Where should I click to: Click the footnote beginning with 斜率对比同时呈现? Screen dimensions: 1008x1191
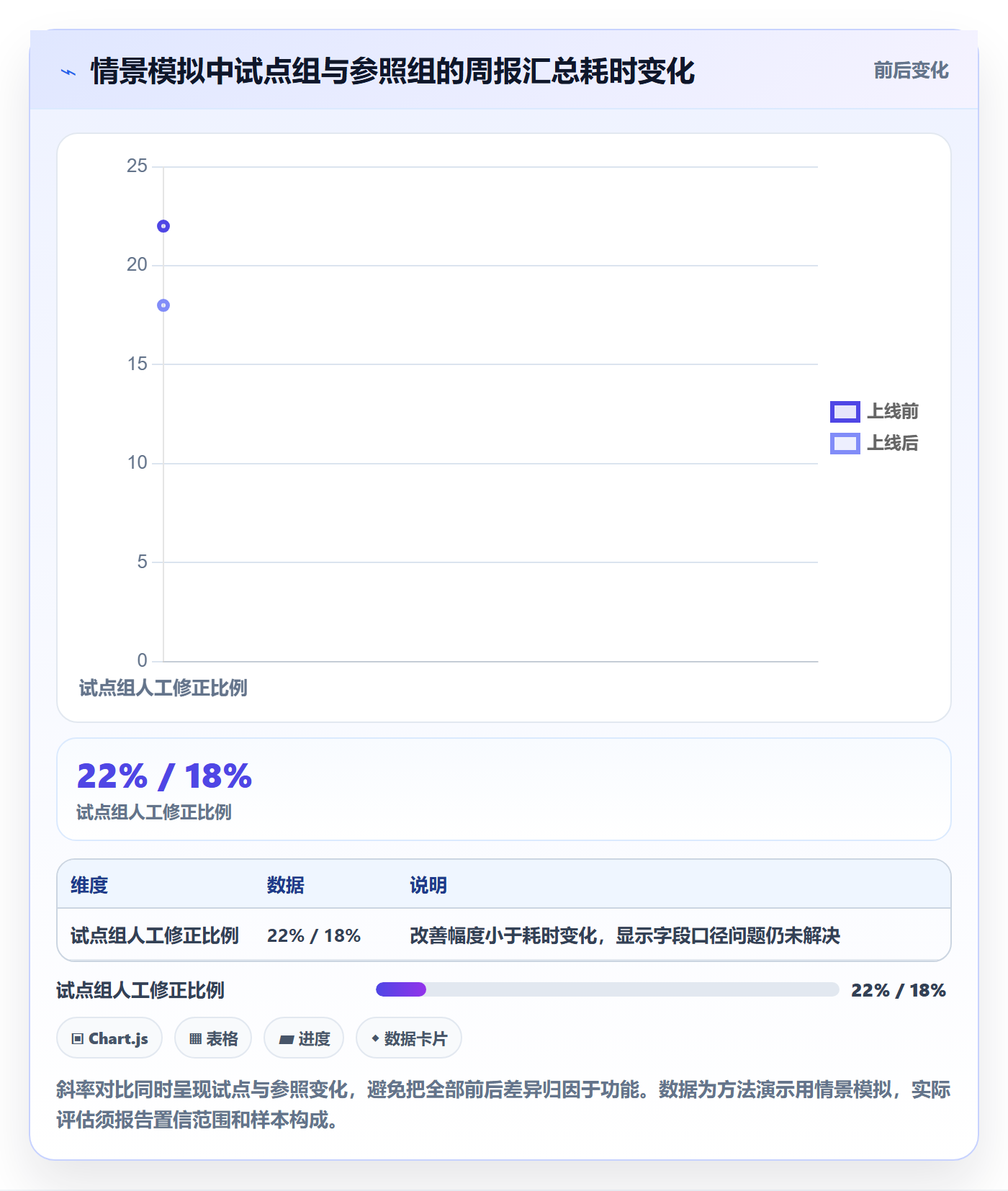tap(503, 1105)
